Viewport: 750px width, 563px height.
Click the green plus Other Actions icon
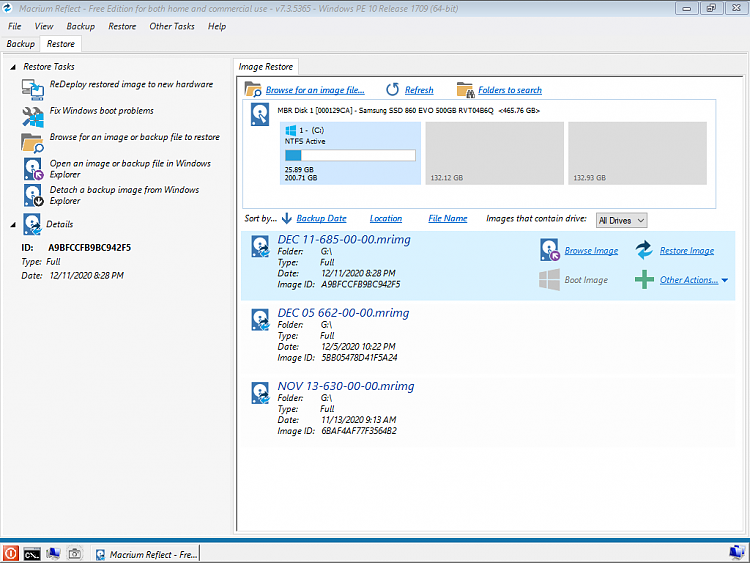pos(644,279)
